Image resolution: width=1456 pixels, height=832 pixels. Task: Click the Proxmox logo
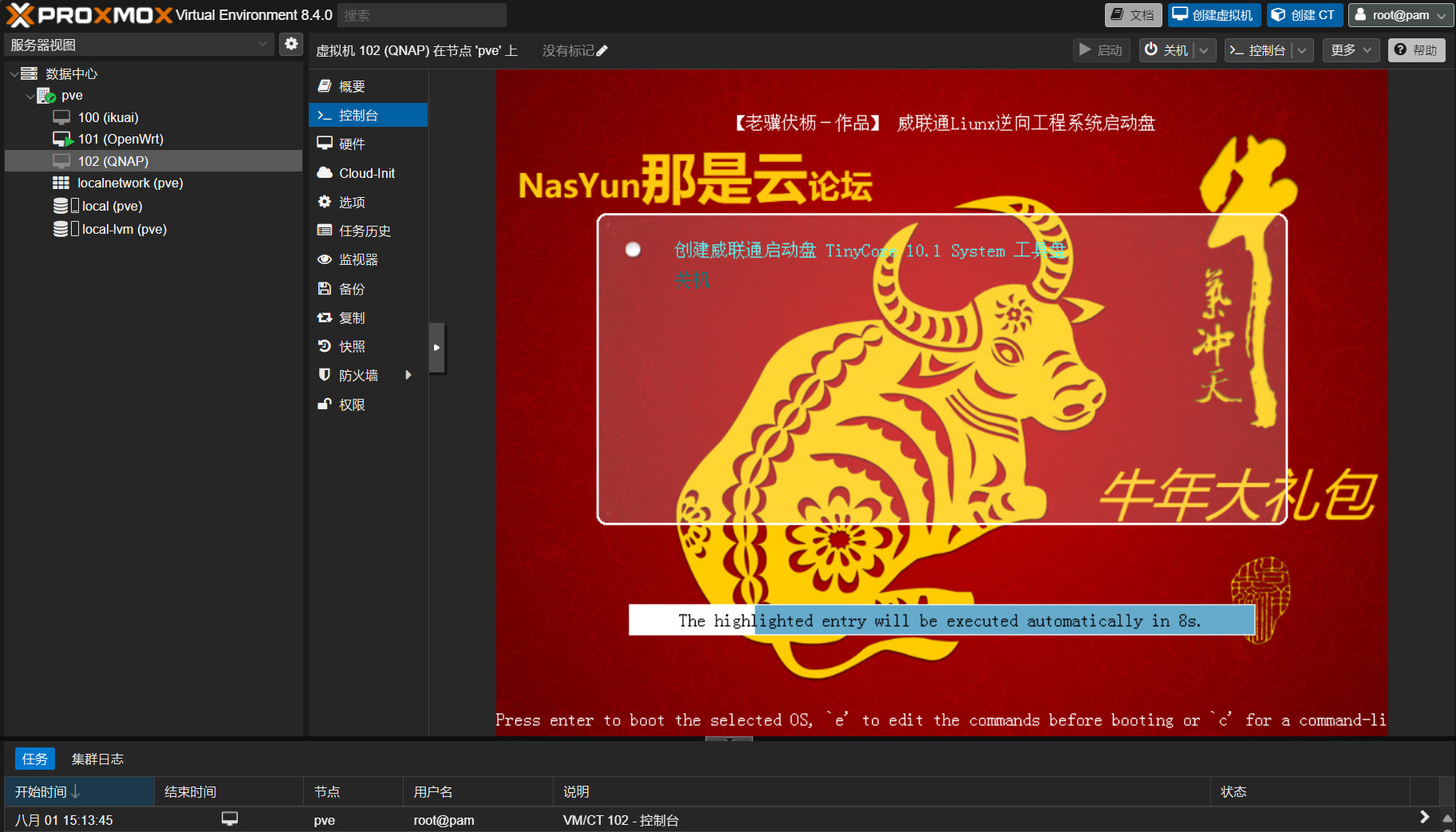(x=89, y=14)
